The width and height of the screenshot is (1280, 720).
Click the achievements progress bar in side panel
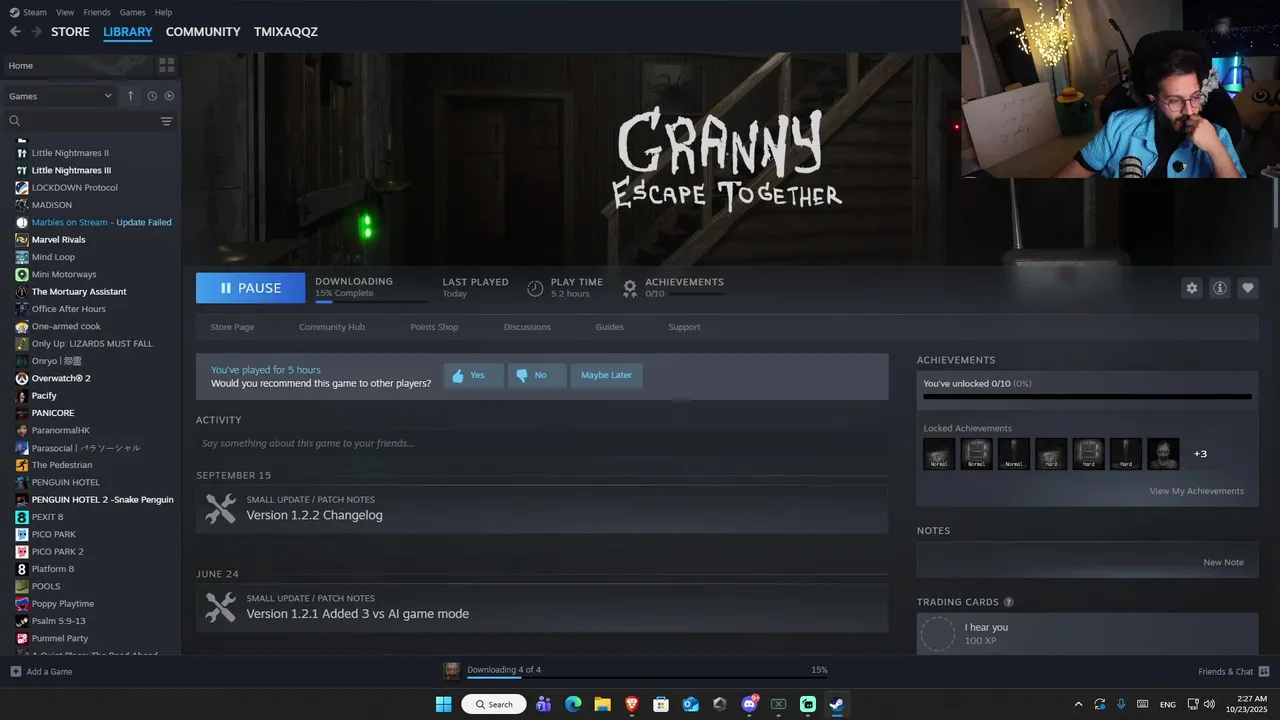(x=1087, y=397)
